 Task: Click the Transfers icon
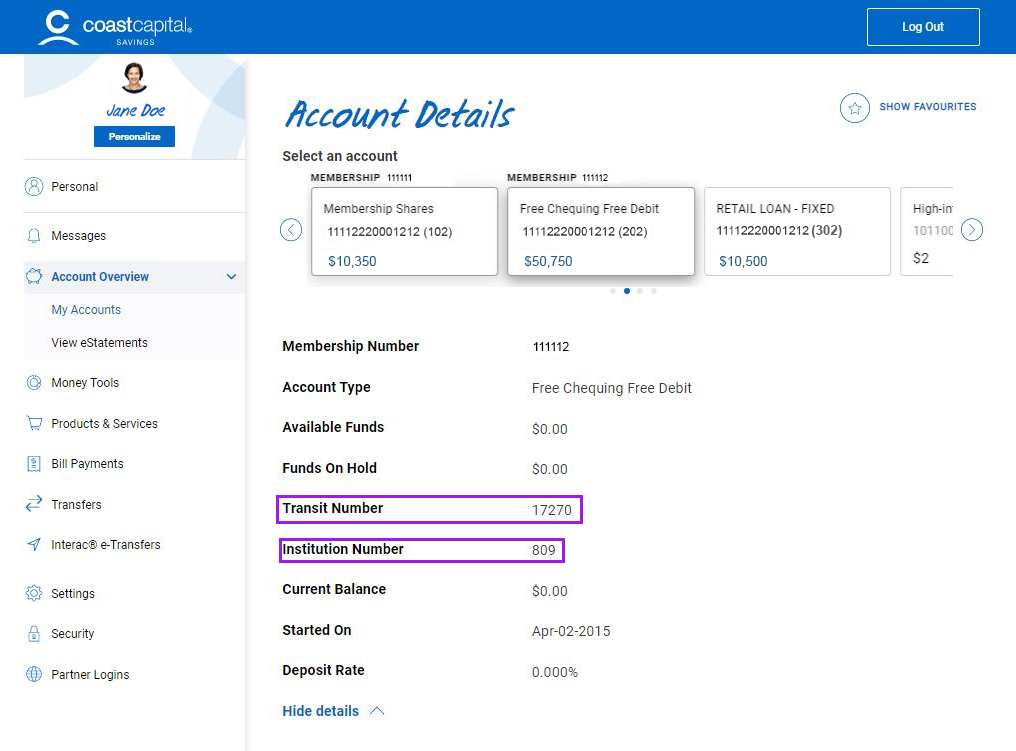pos(31,504)
